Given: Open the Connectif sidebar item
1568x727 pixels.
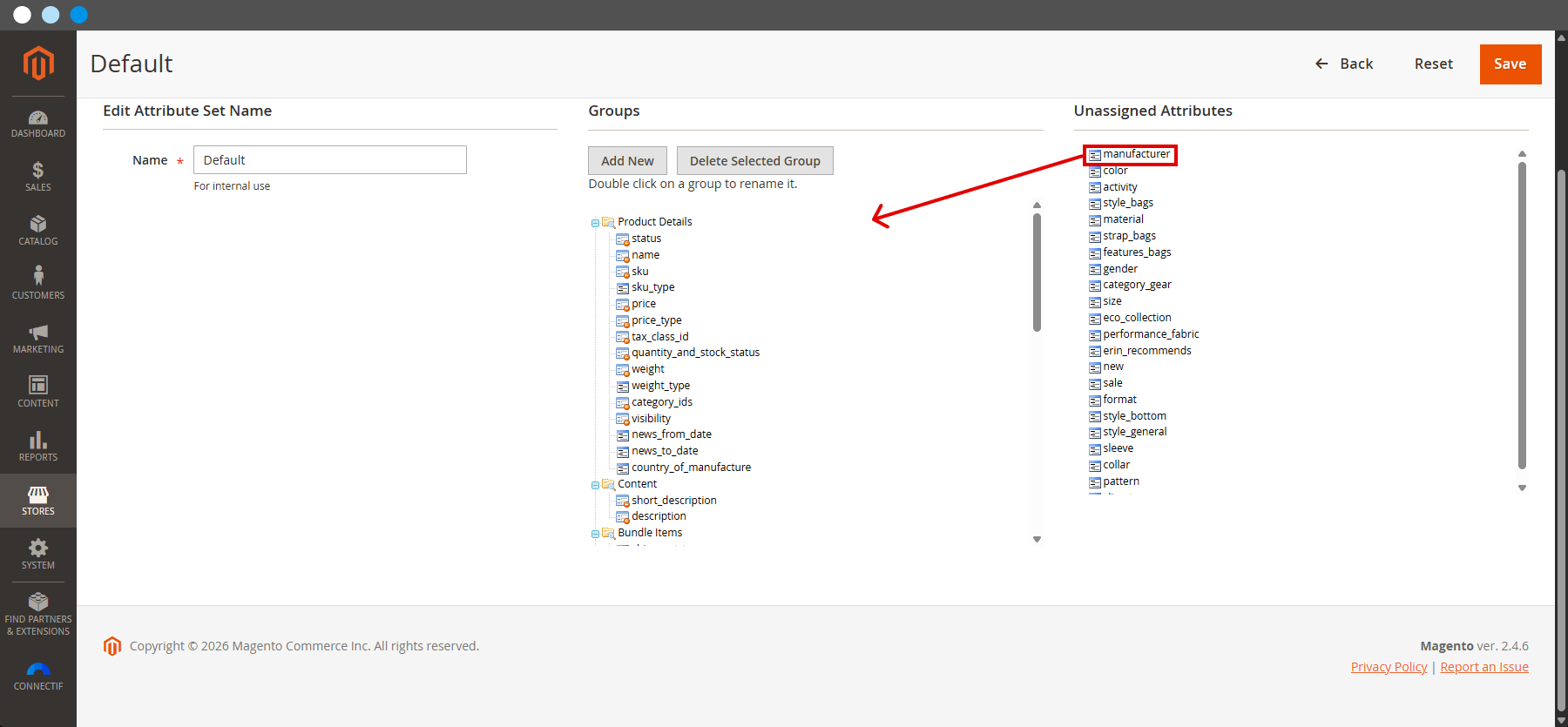Looking at the screenshot, I should (x=38, y=677).
